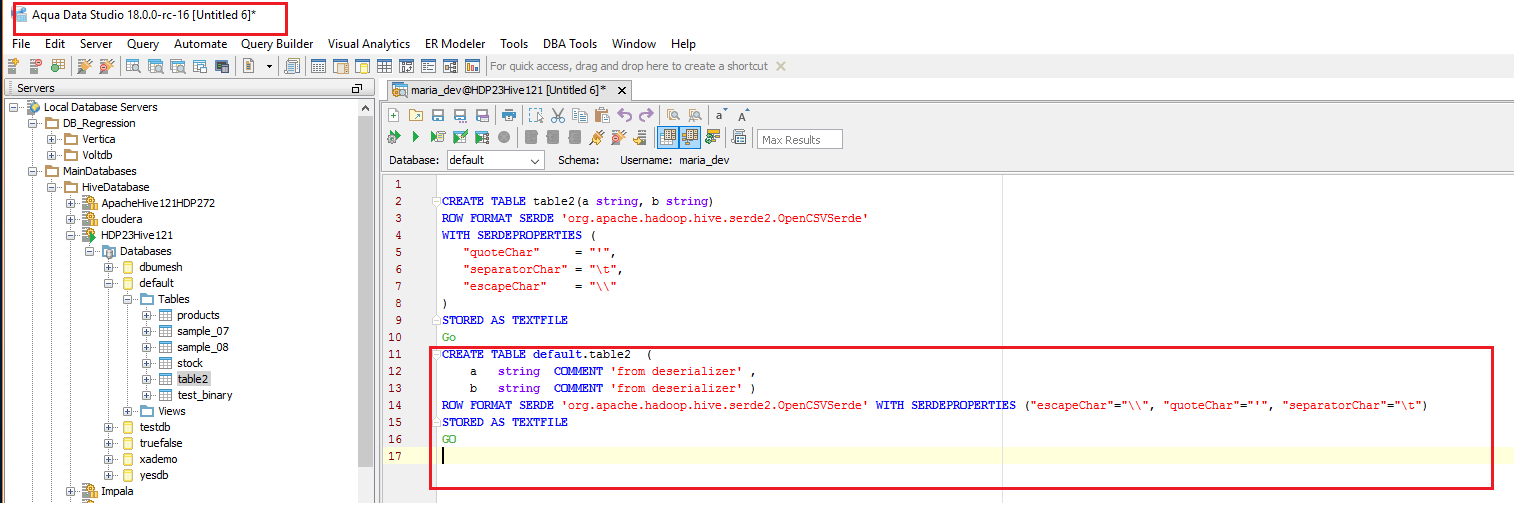
Task: Click the Refresh schema icon with green arrows
Action: click(713, 137)
